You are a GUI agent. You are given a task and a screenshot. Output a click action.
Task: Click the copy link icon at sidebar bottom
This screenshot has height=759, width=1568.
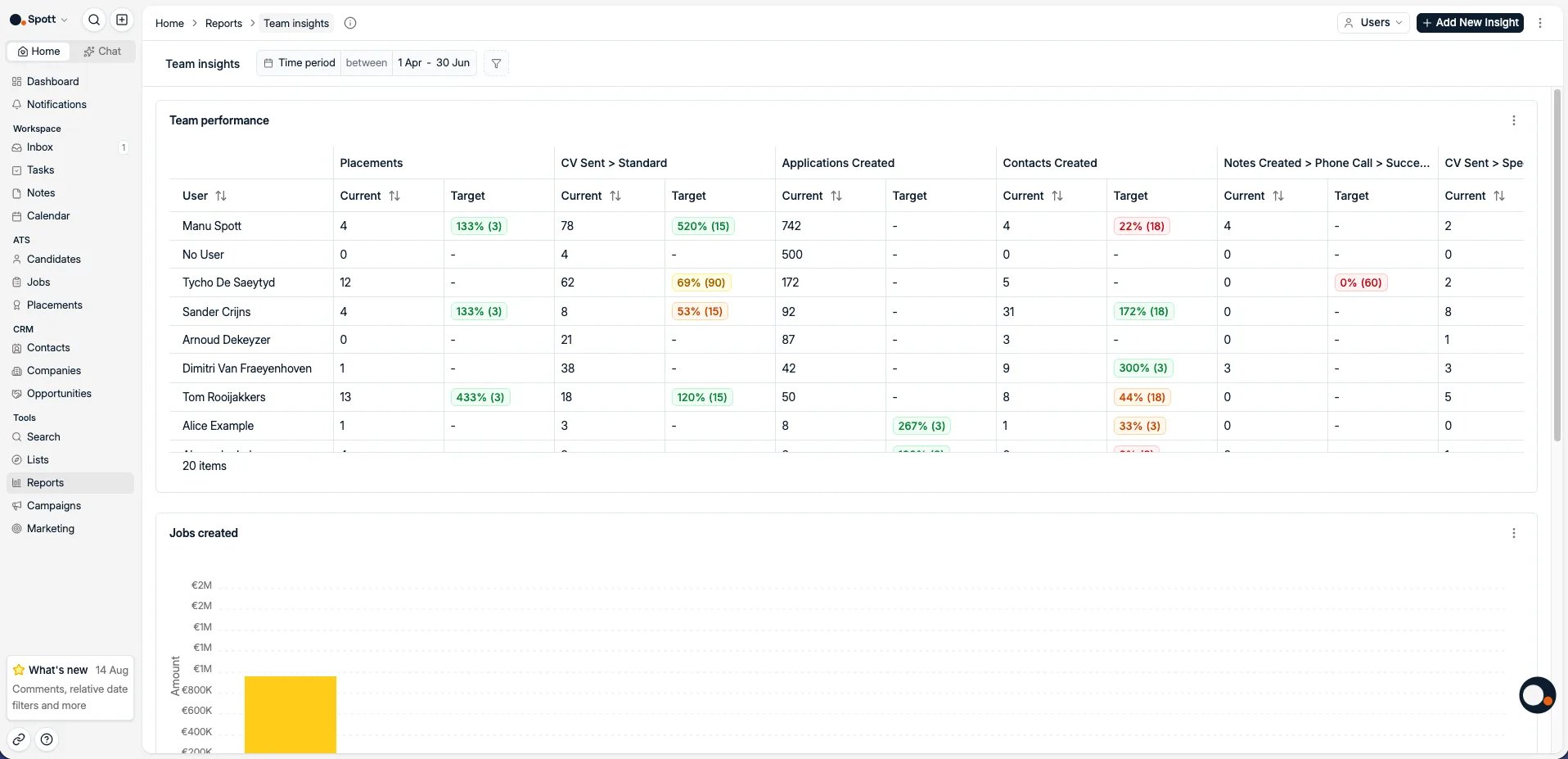(x=19, y=739)
